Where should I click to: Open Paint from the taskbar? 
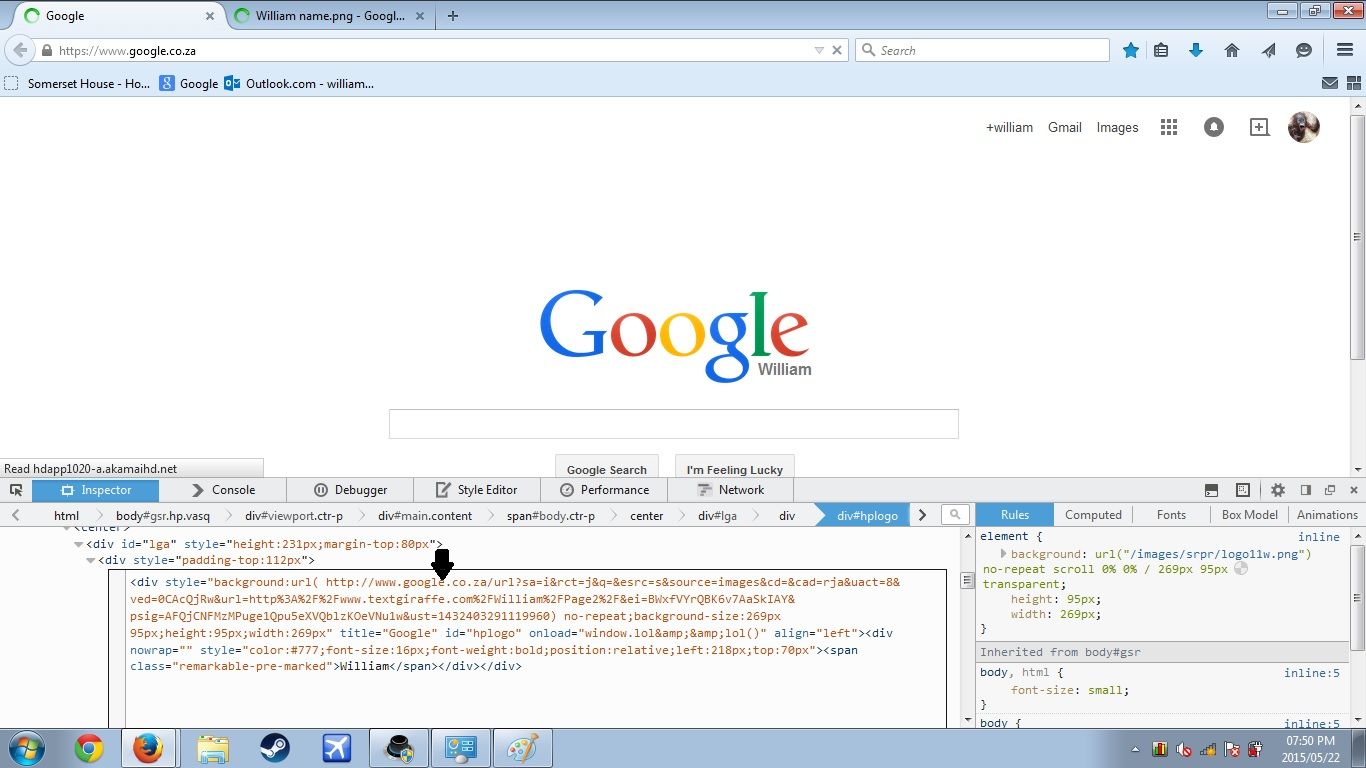coord(522,748)
